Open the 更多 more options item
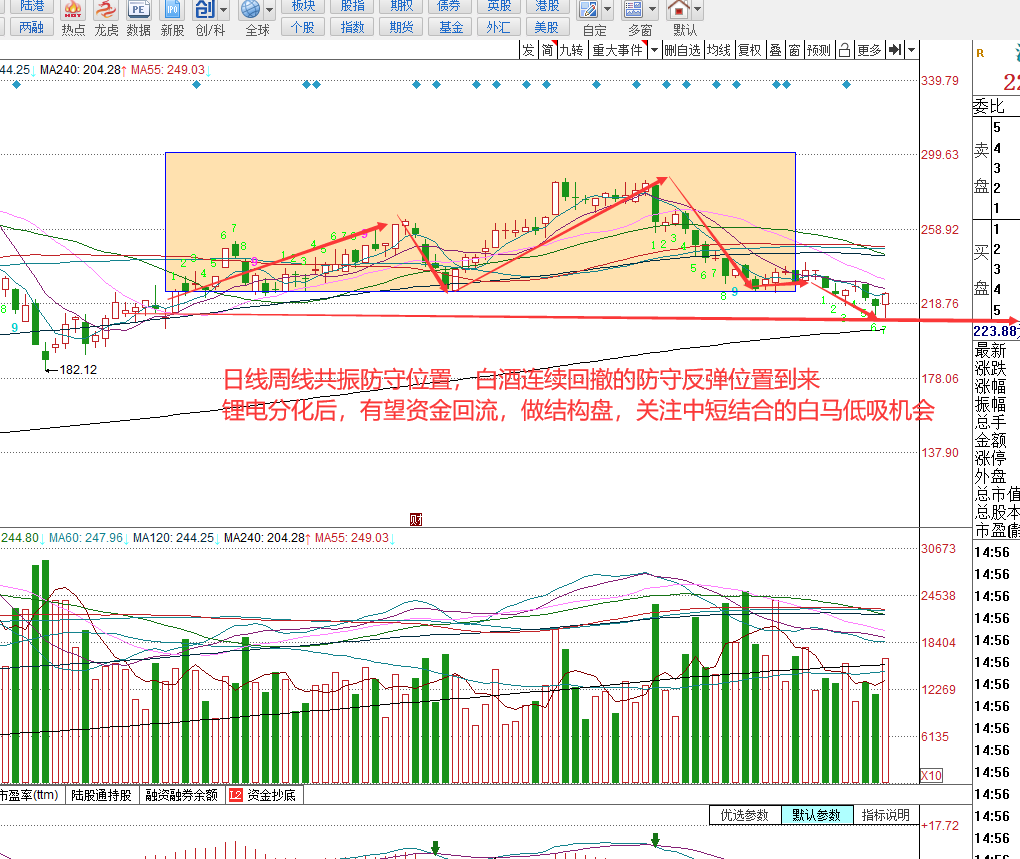1020x859 pixels. point(869,50)
